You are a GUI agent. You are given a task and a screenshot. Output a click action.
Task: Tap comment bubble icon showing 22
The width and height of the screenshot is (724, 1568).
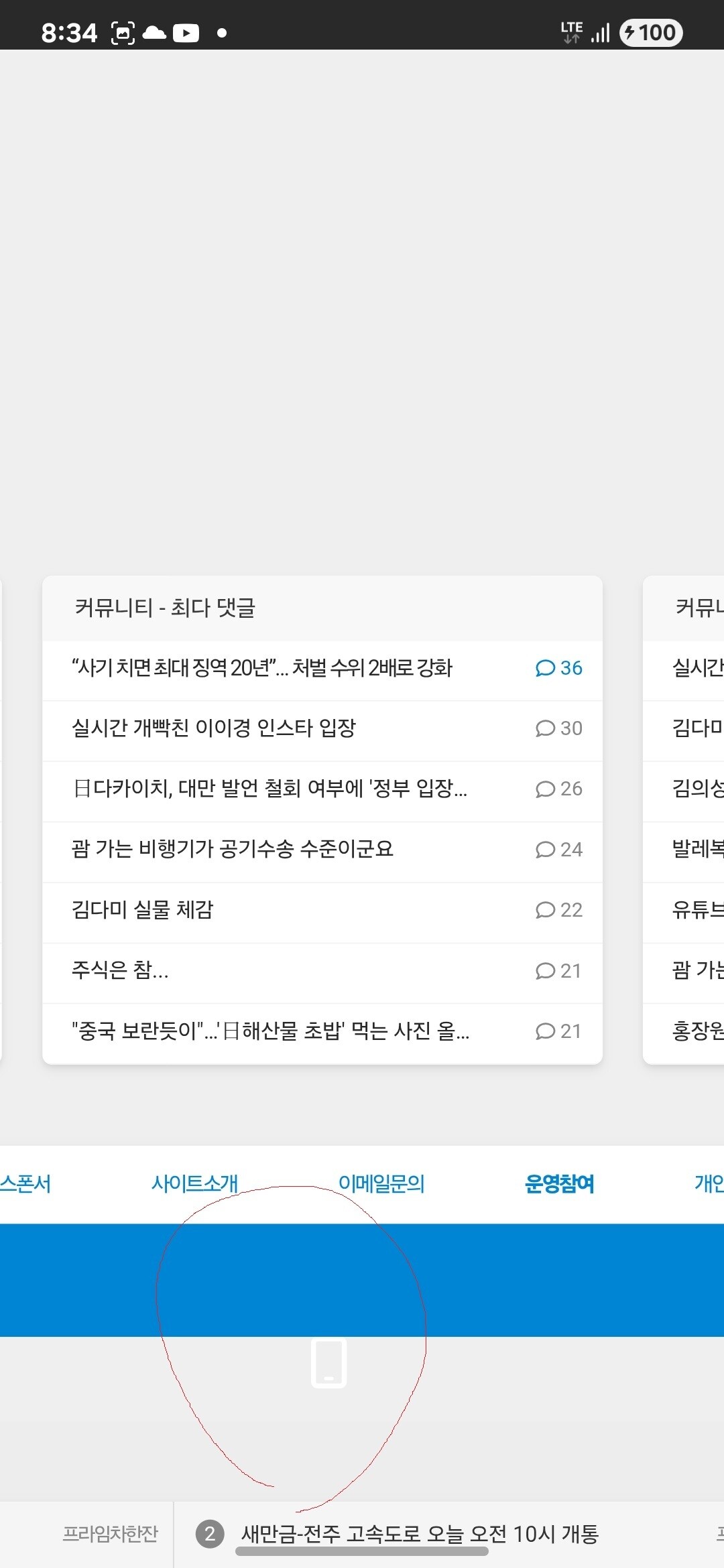click(545, 910)
